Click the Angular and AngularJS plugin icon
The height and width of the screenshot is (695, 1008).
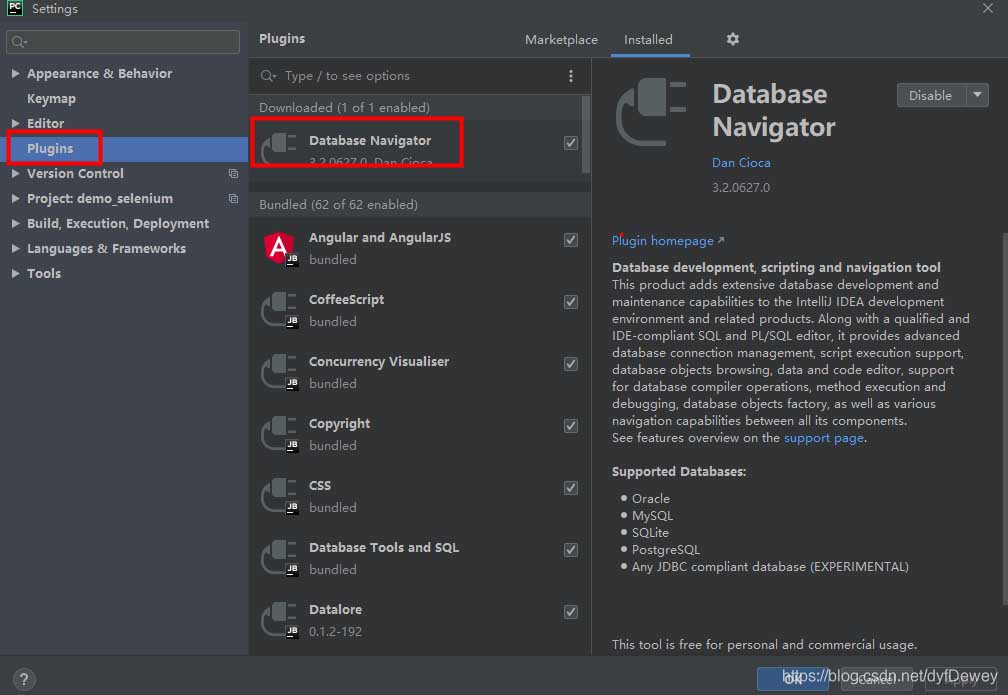(x=280, y=248)
